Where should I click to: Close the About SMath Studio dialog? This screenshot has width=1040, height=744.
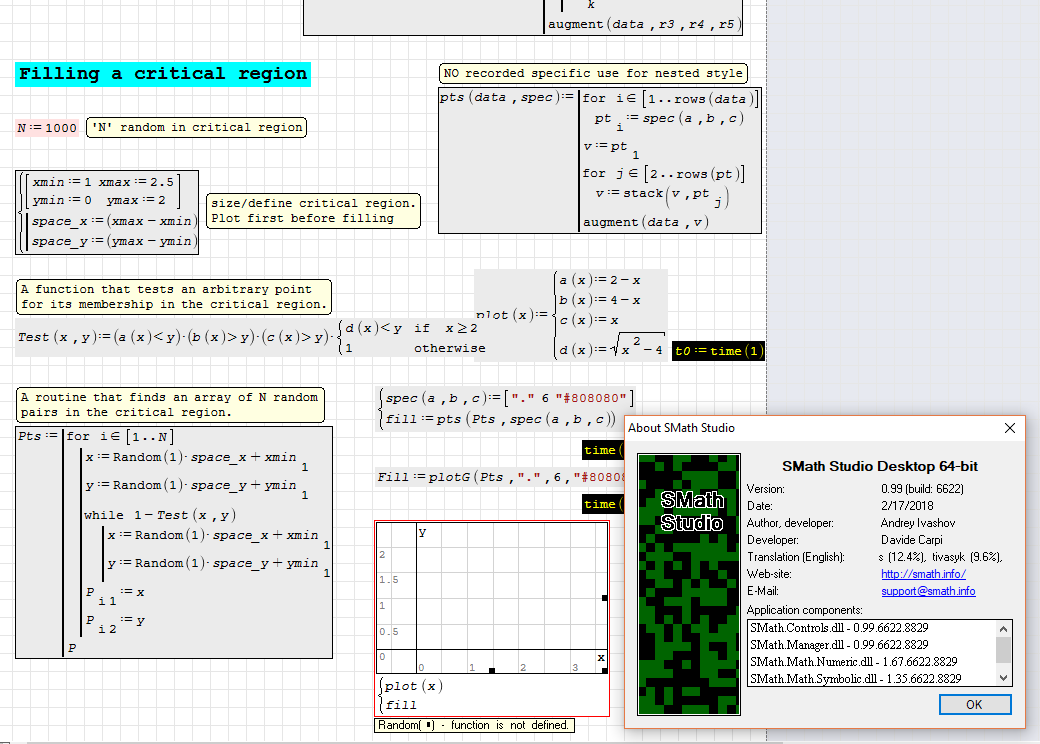coord(1009,428)
